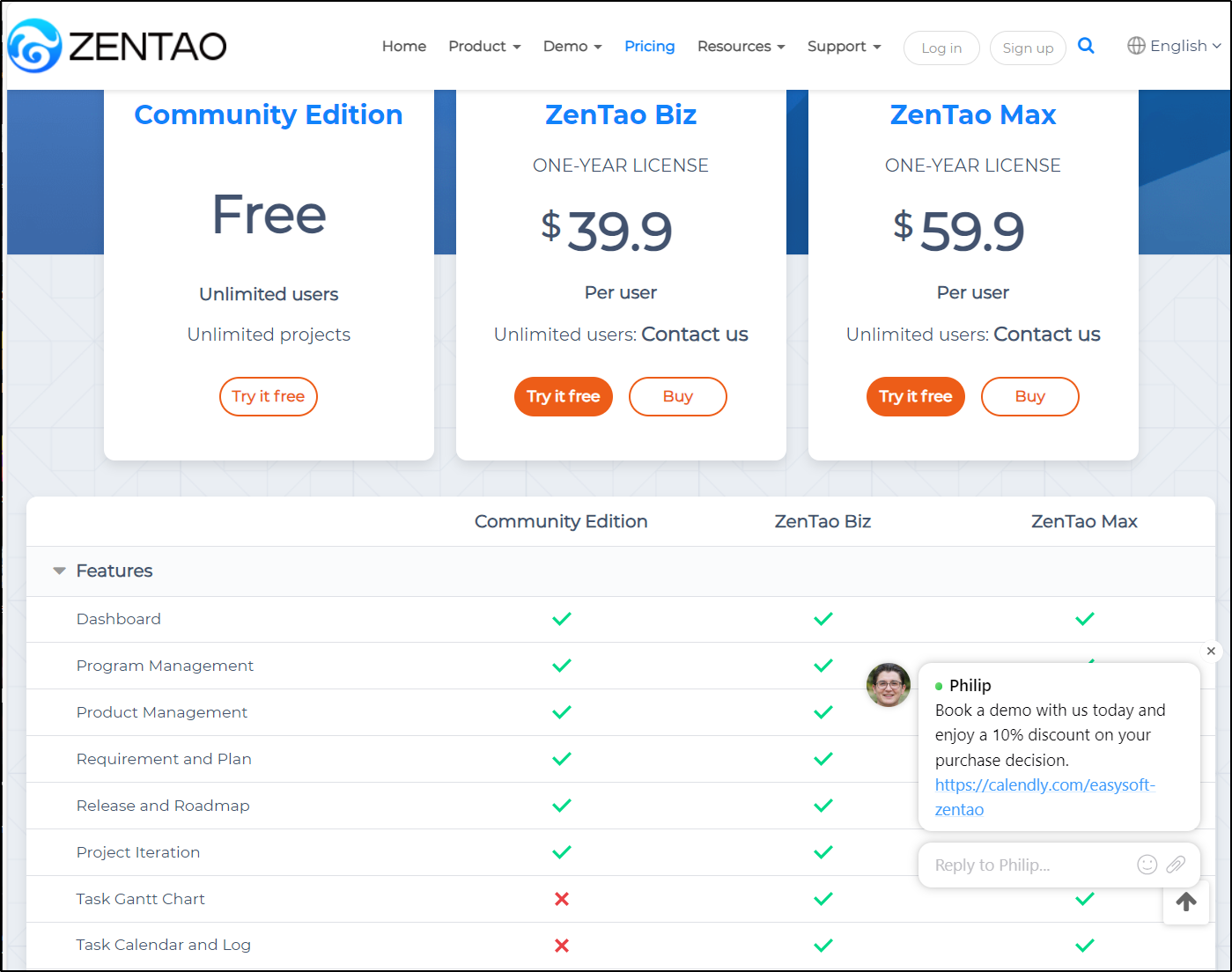Click the Program Management row label
This screenshot has height=972, width=1232.
tap(165, 666)
